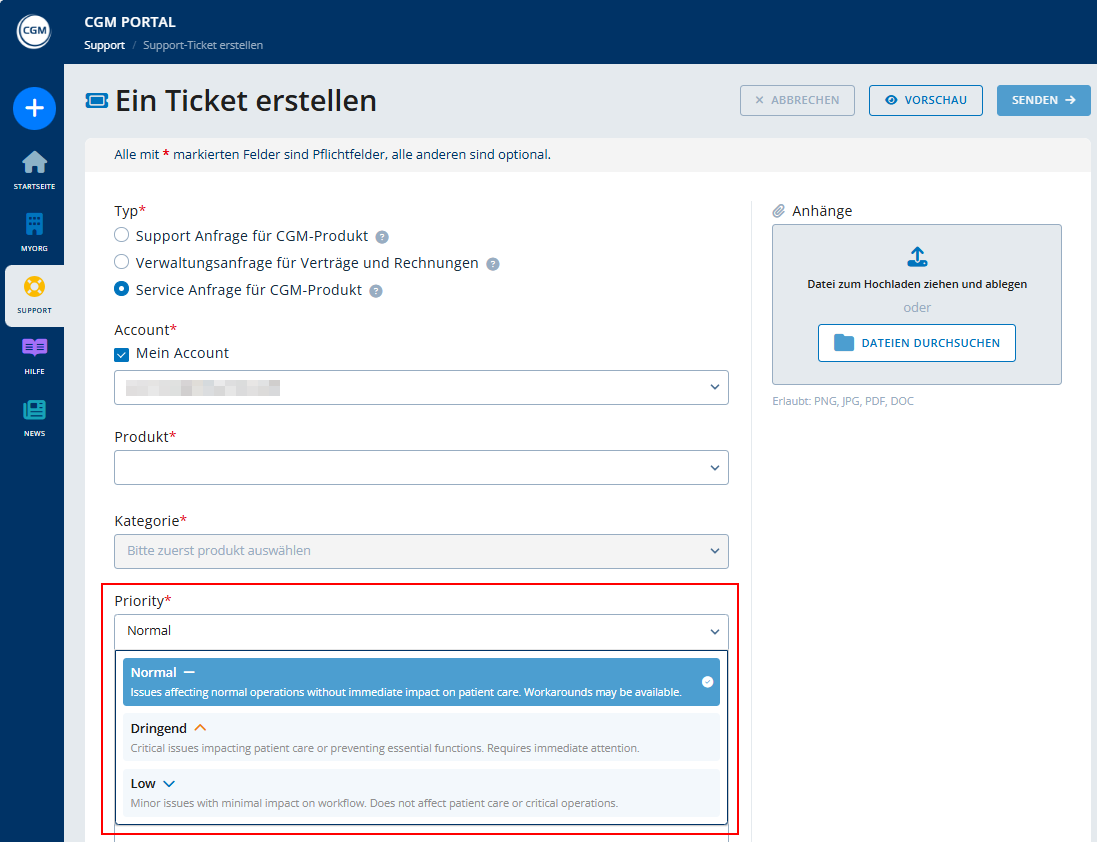Image resolution: width=1097 pixels, height=842 pixels.
Task: Uncheck the Mein Account checkbox
Action: click(122, 355)
